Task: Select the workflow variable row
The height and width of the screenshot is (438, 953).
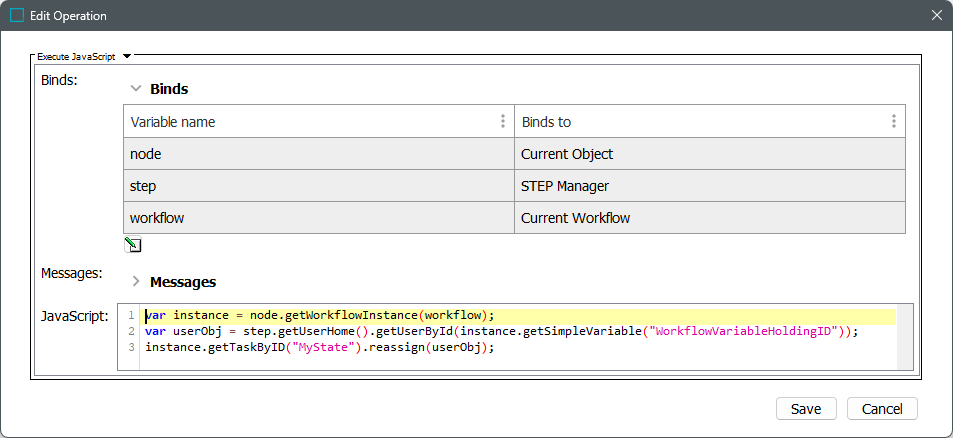Action: click(318, 218)
